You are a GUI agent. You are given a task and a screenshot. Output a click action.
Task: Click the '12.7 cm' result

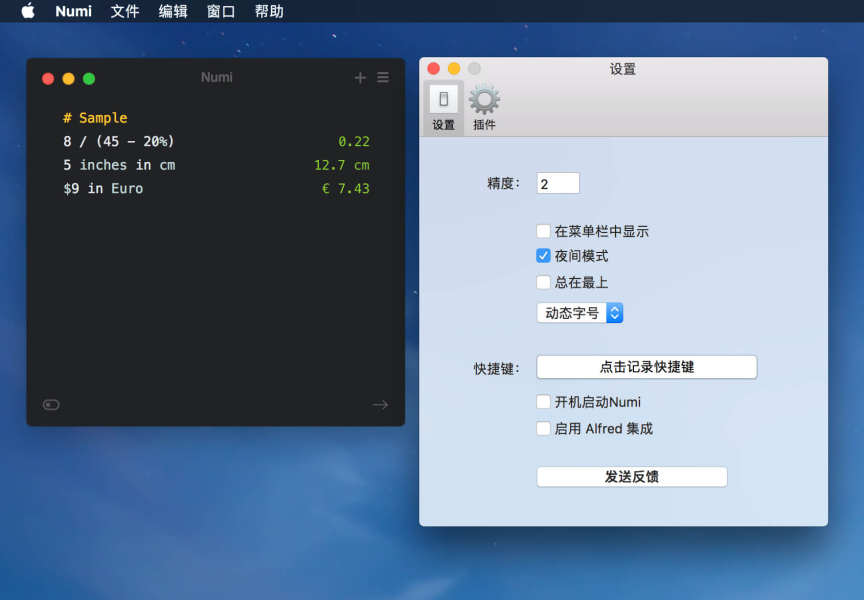point(342,165)
